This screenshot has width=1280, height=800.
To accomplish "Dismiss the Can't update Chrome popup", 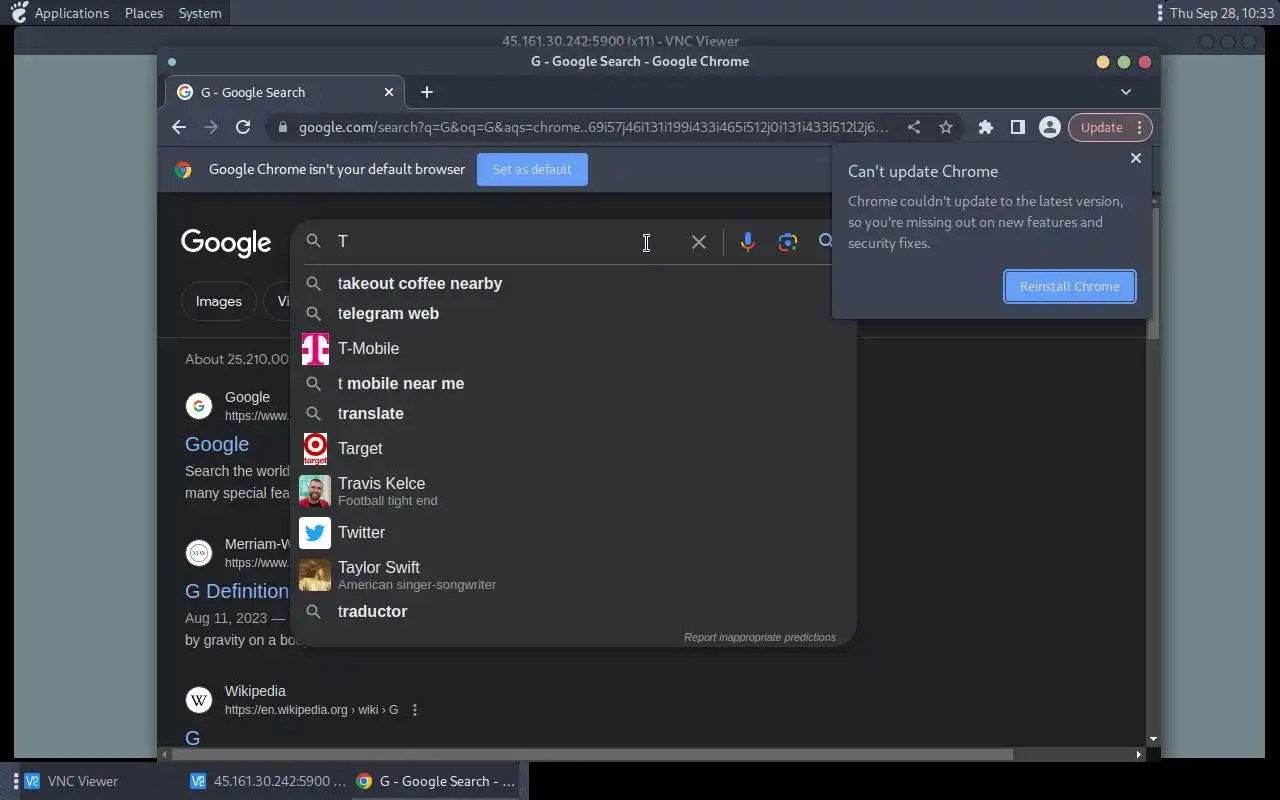I will (x=1135, y=158).
